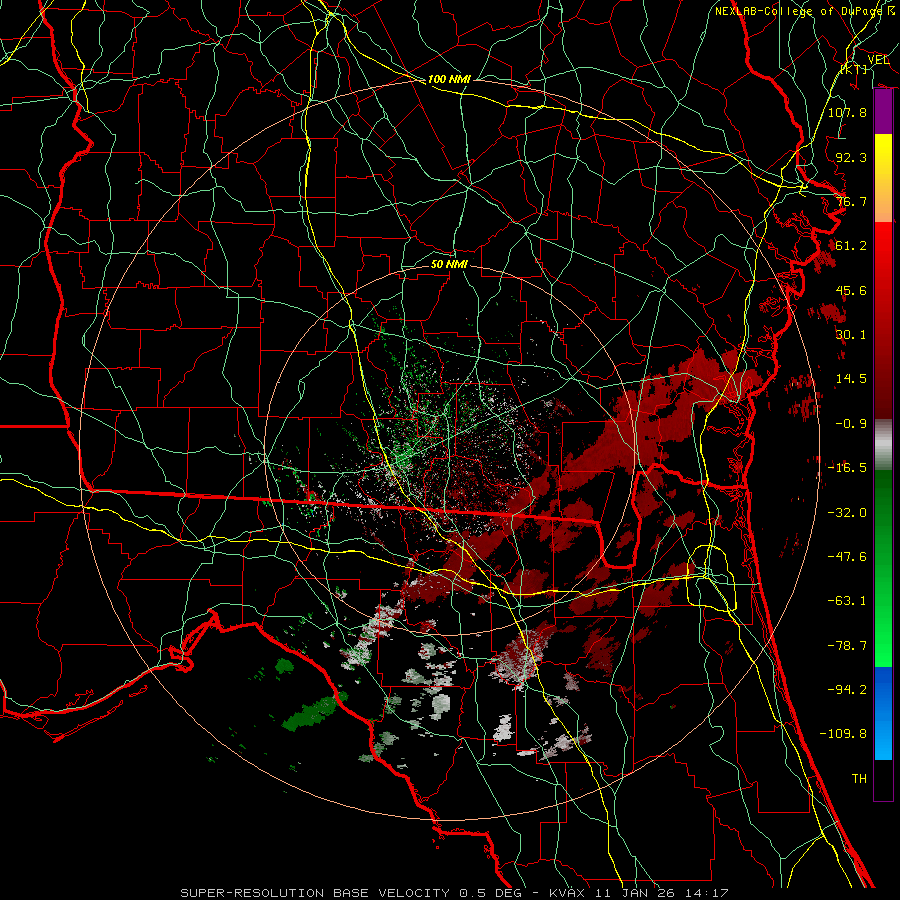Click the 76.7 velocity scale value
The image size is (900, 900).
pyautogui.click(x=851, y=201)
